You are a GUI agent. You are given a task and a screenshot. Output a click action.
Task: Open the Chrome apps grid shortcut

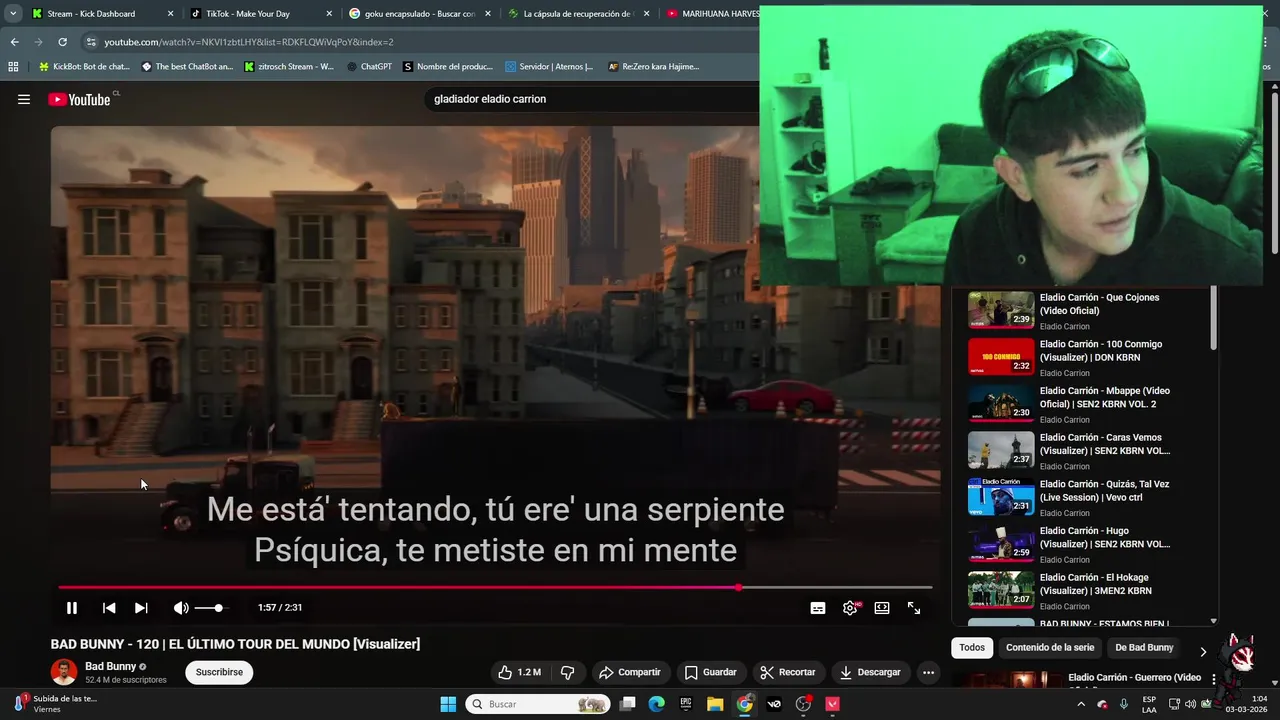pyautogui.click(x=13, y=67)
